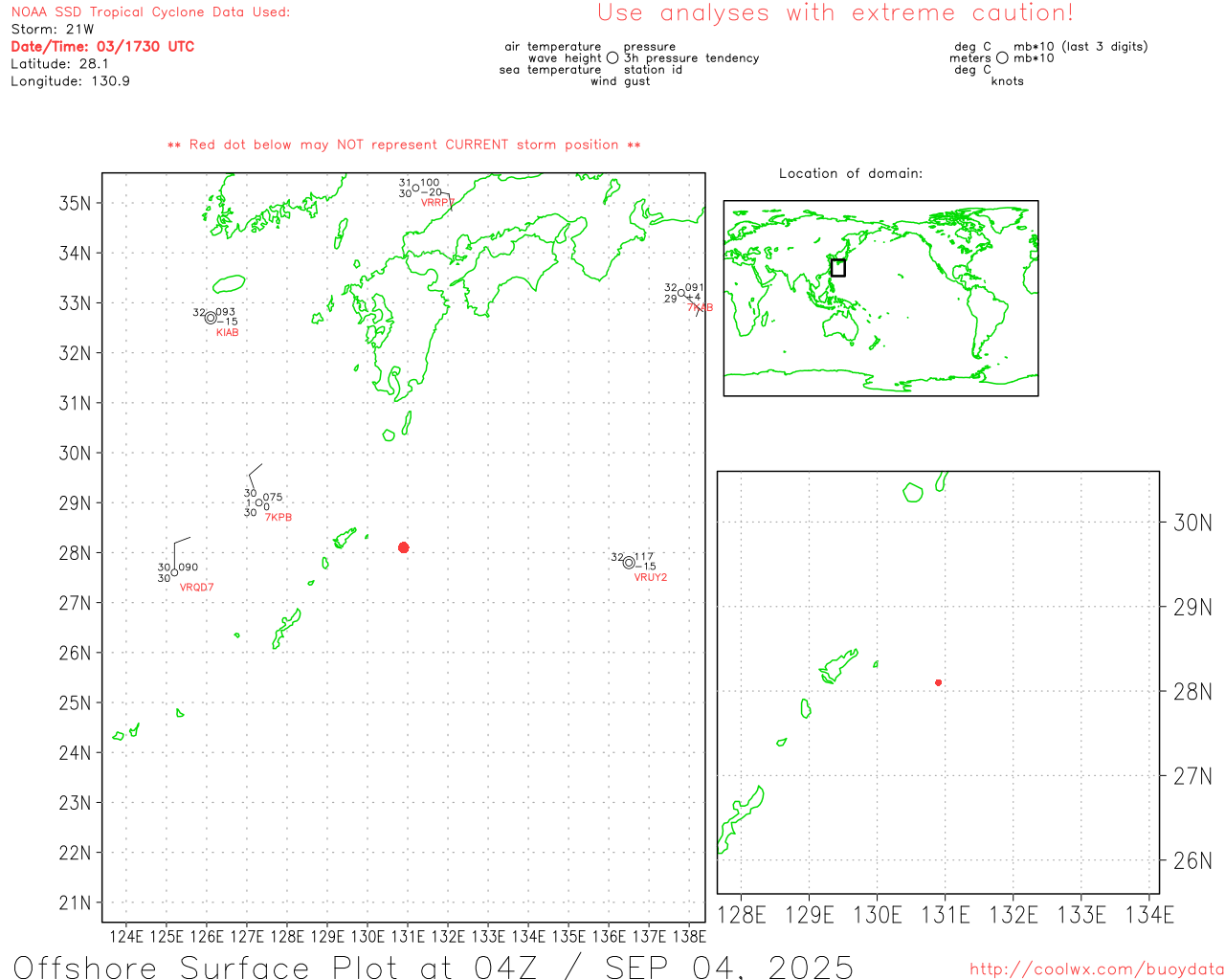Click the 'sea temperature' legend label
Screen dimensions: 1225x980
550,70
